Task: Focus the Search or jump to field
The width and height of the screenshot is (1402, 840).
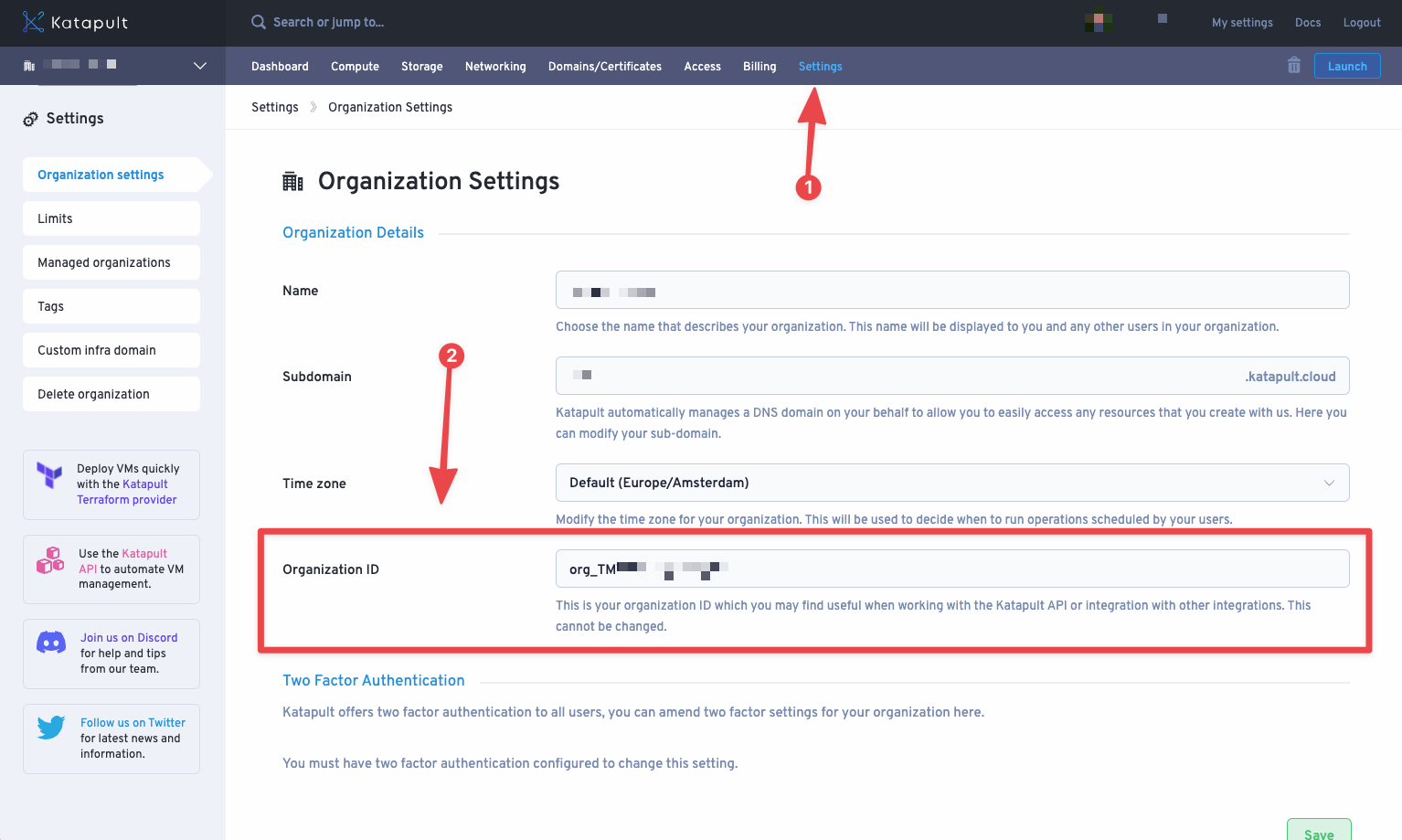Action: (328, 22)
